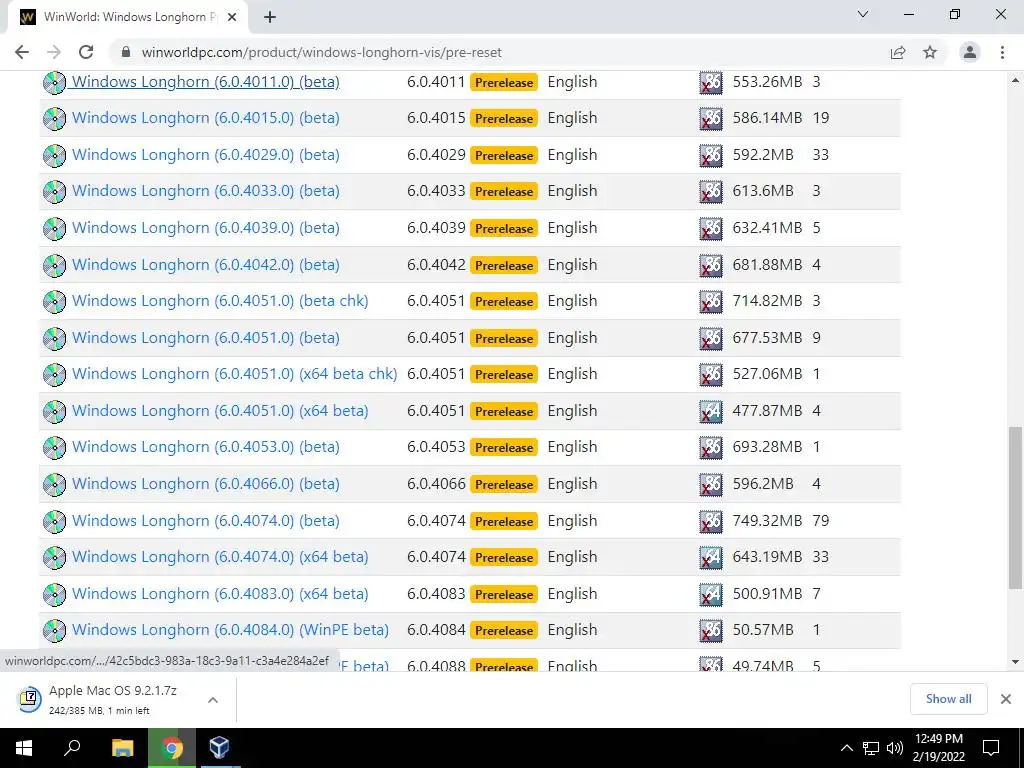The image size is (1024, 768).
Task: Open Windows Longhorn (6.0.4051.0) (beta chk) link
Action: pos(220,301)
